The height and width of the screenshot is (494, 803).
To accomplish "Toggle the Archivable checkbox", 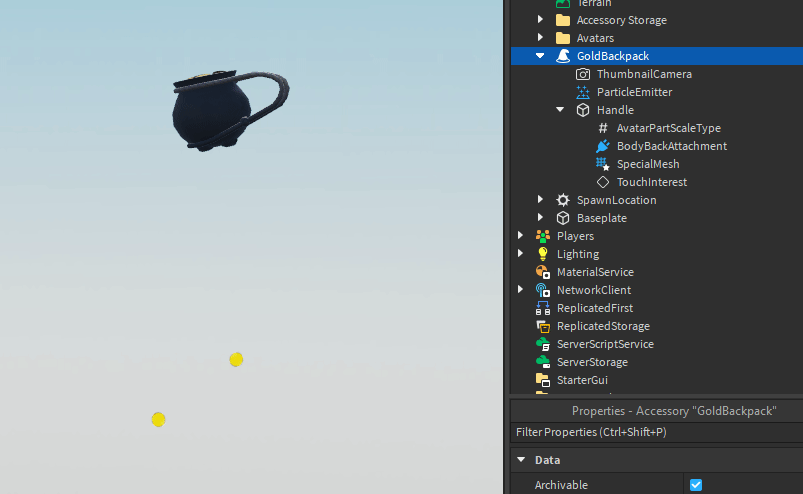I will pos(695,485).
